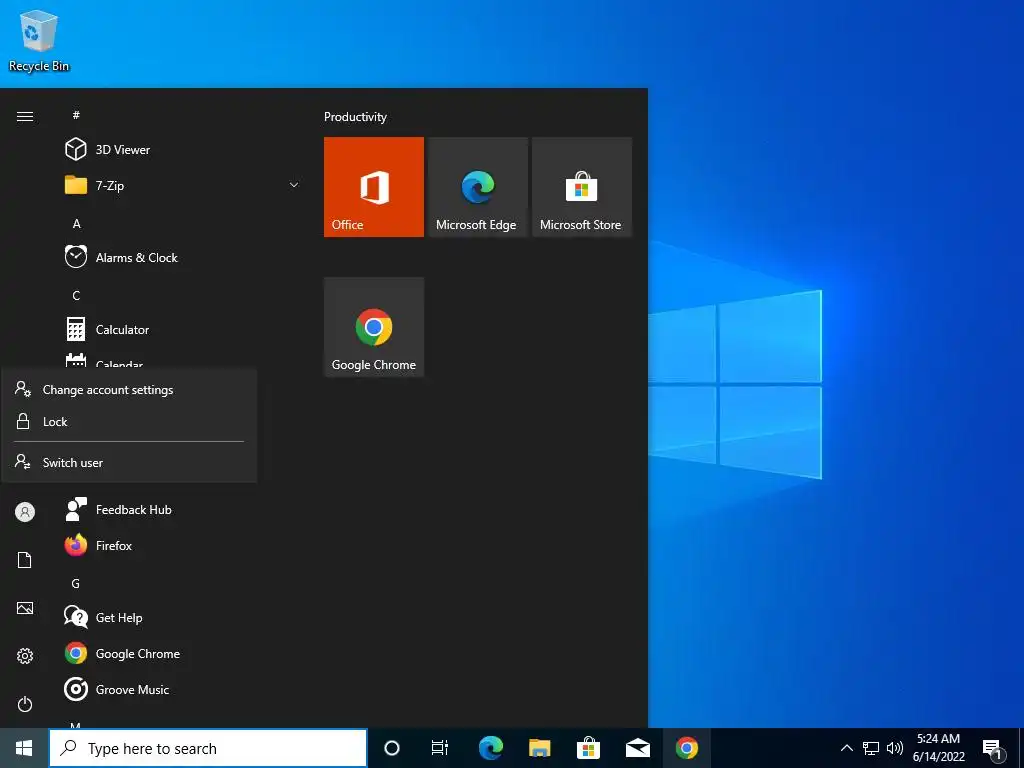This screenshot has height=768, width=1024.
Task: Open the Microsoft Edge tile
Action: click(477, 187)
